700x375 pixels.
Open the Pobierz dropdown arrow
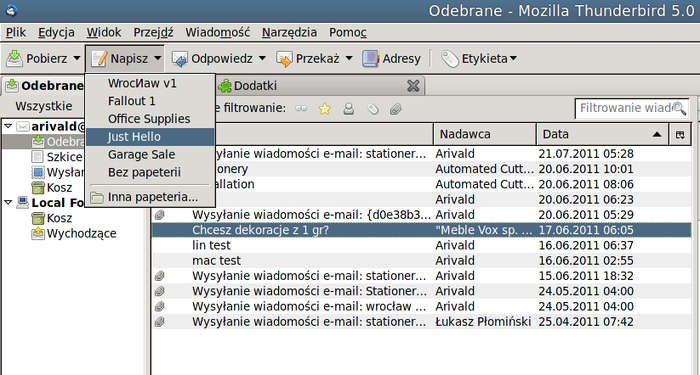click(77, 58)
